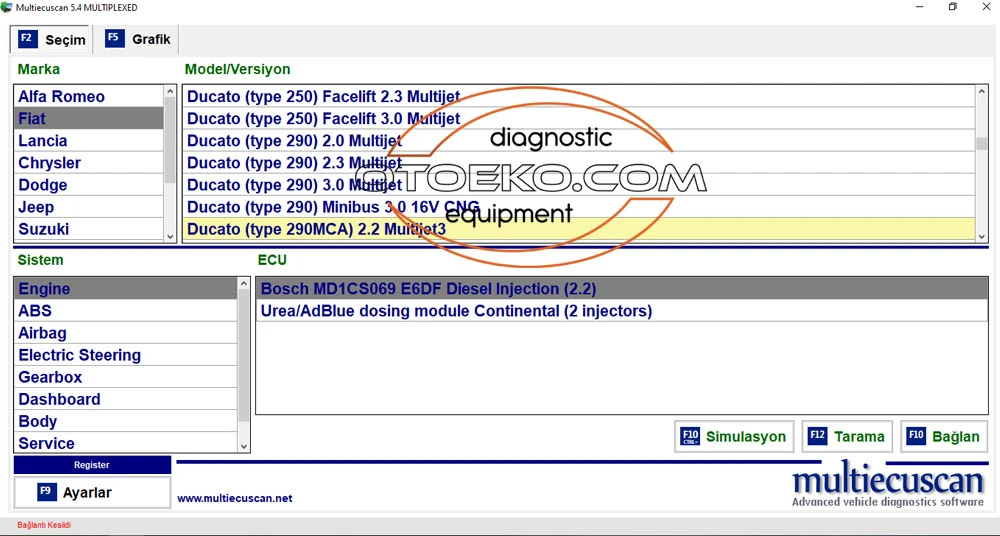Click scroll down arrow of Marka list

pos(170,236)
